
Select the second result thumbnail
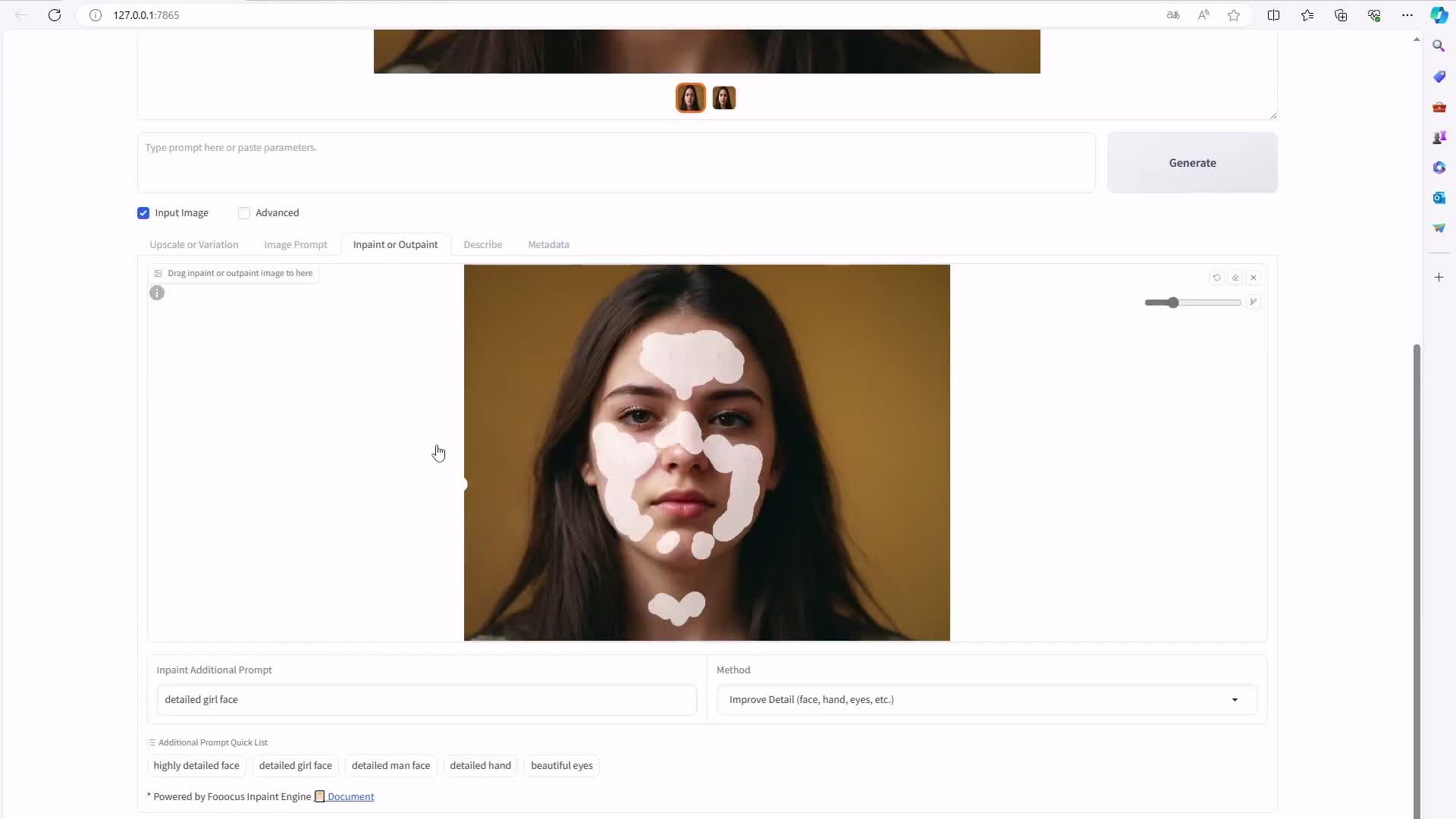click(x=724, y=98)
